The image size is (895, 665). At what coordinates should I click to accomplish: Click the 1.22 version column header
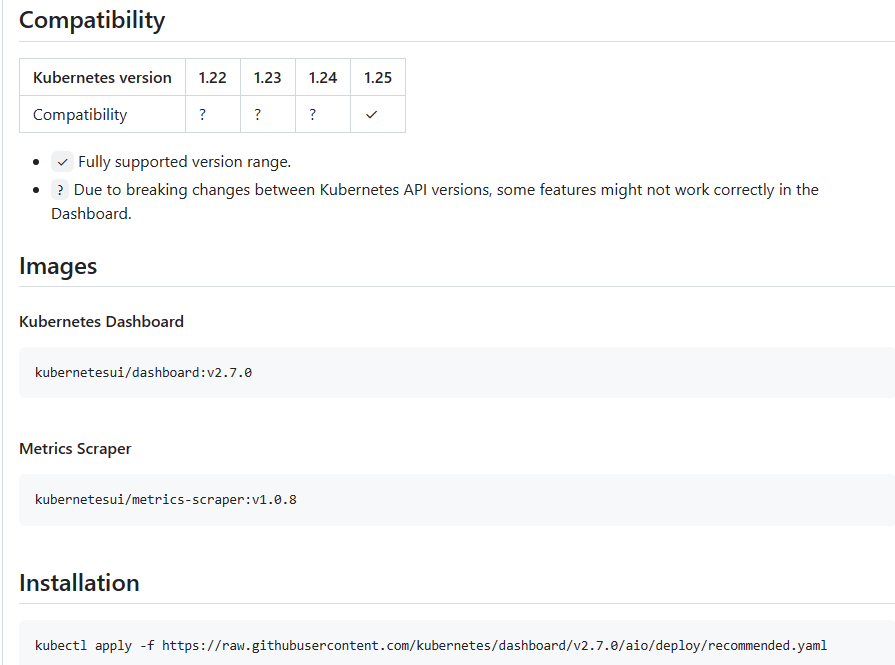(213, 78)
